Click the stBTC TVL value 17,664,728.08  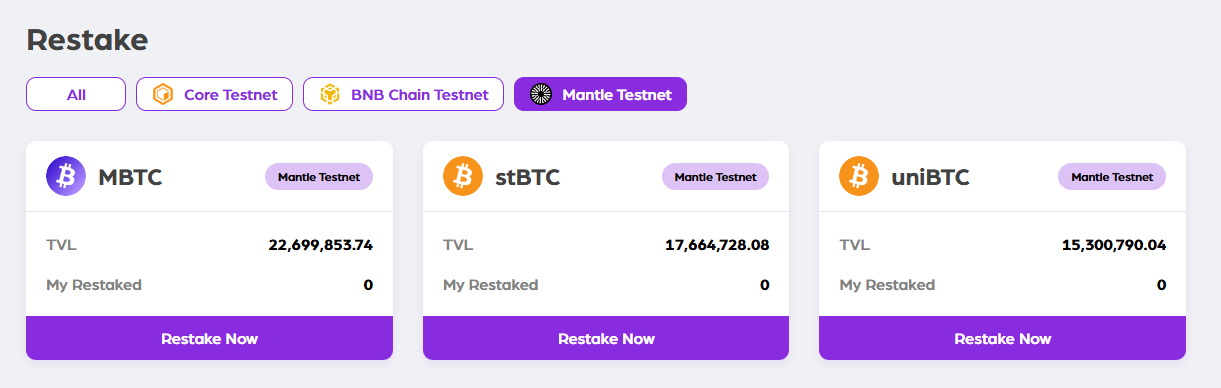(x=717, y=244)
